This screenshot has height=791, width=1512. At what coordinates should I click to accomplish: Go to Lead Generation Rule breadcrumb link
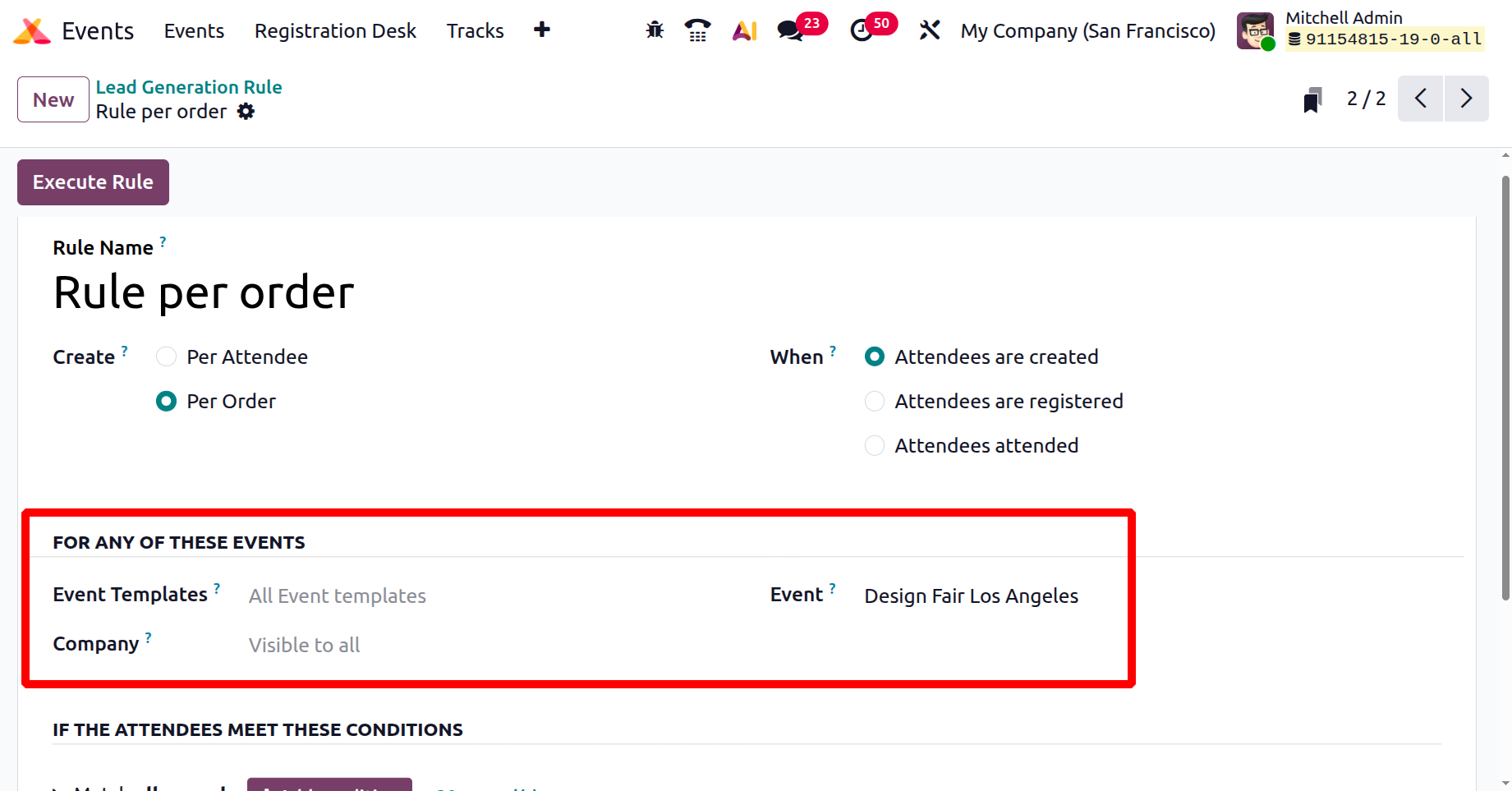(189, 87)
